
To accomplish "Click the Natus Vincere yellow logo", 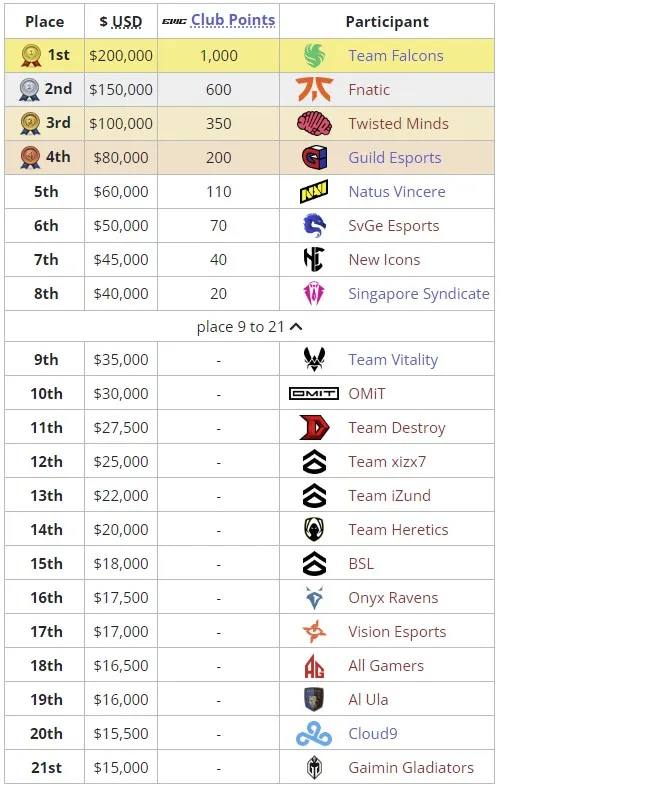I will (x=314, y=192).
